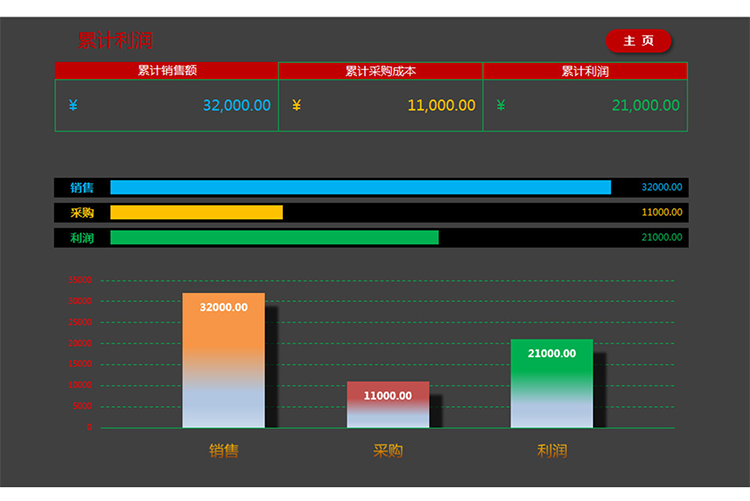Click the 销售 label in bar row
750x501 pixels.
click(x=82, y=187)
